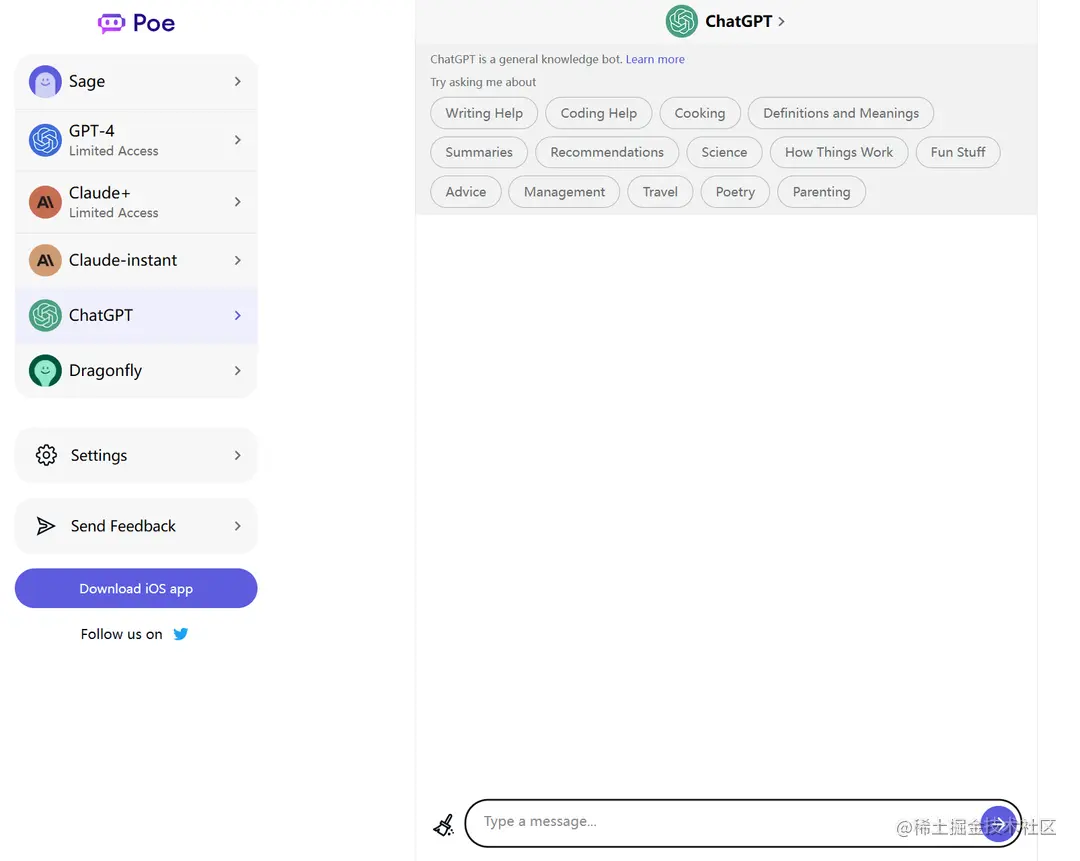Select the Parenting topic chip

click(x=821, y=191)
